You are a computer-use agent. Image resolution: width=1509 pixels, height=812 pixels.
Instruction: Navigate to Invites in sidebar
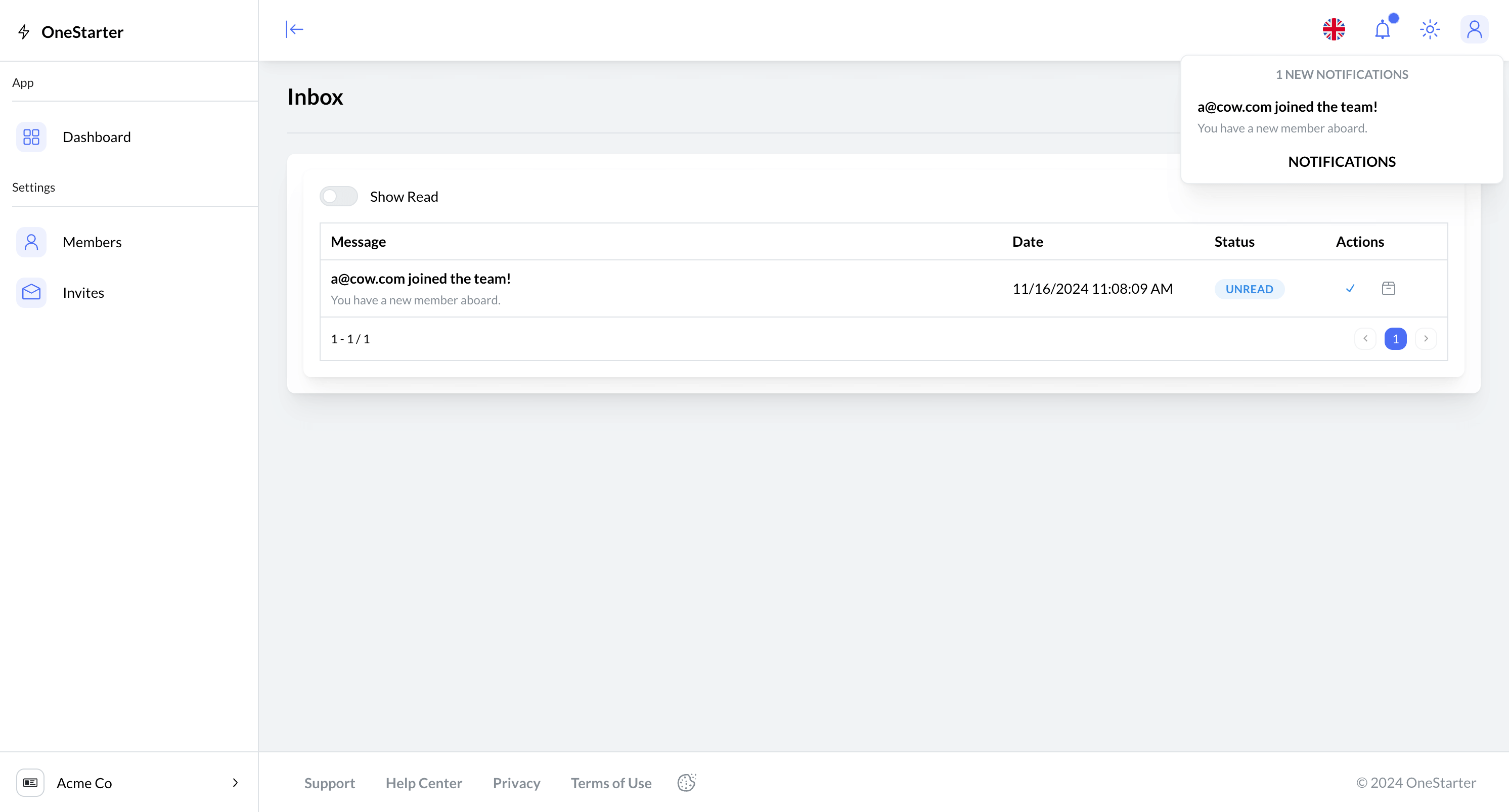point(83,293)
